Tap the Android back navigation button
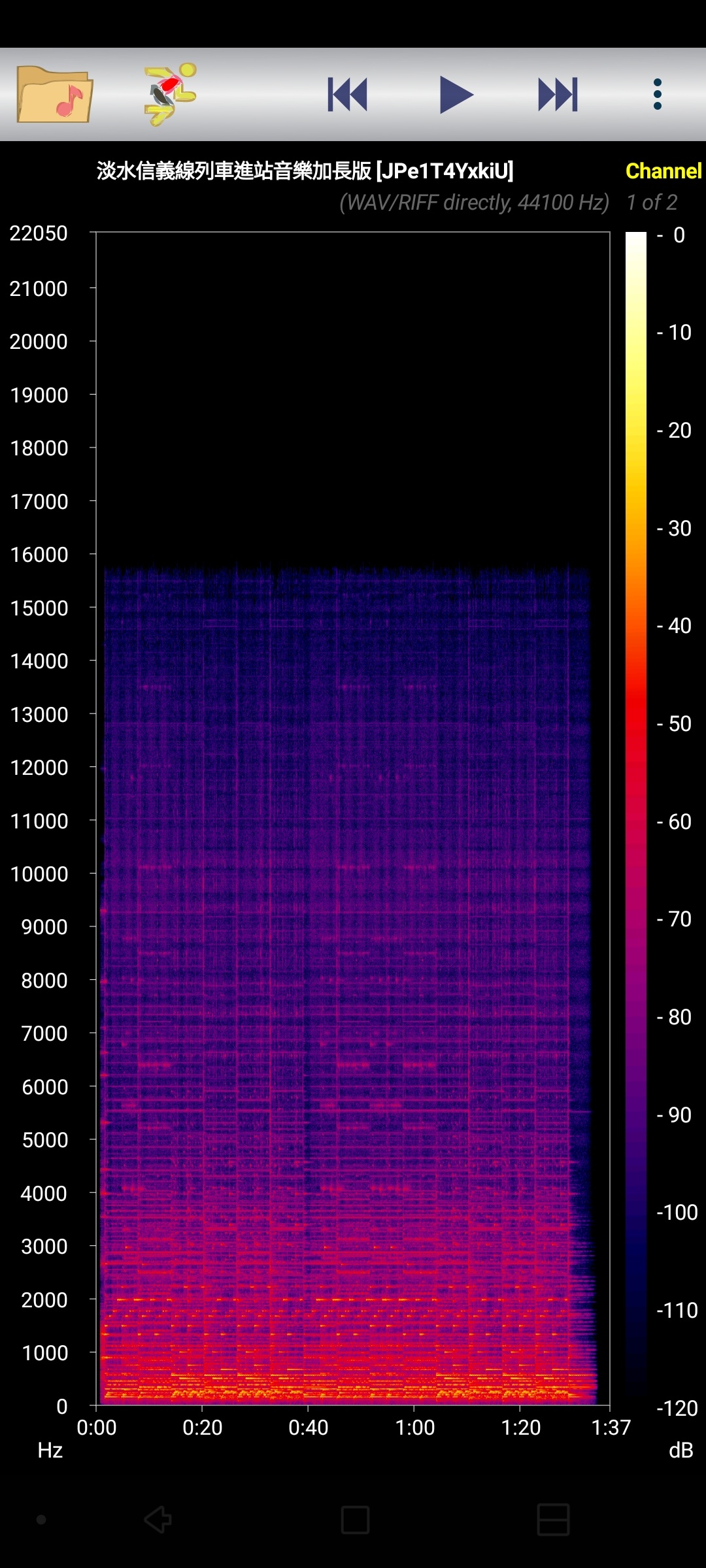 click(x=158, y=1520)
